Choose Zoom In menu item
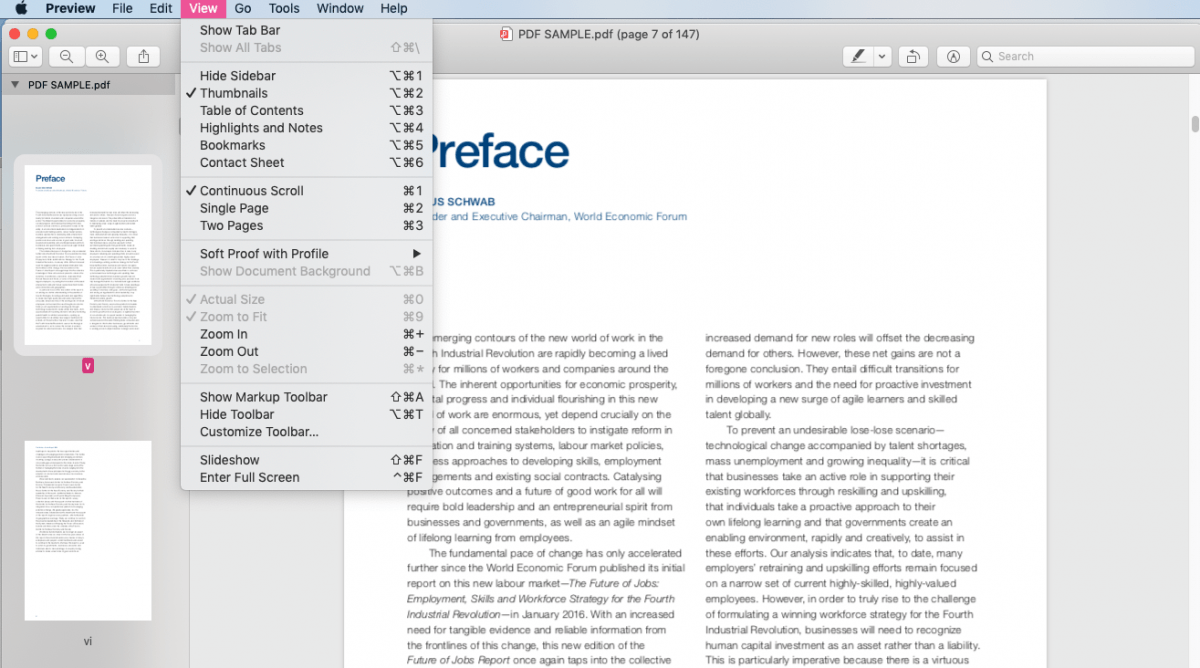The image size is (1200, 668). point(307,334)
